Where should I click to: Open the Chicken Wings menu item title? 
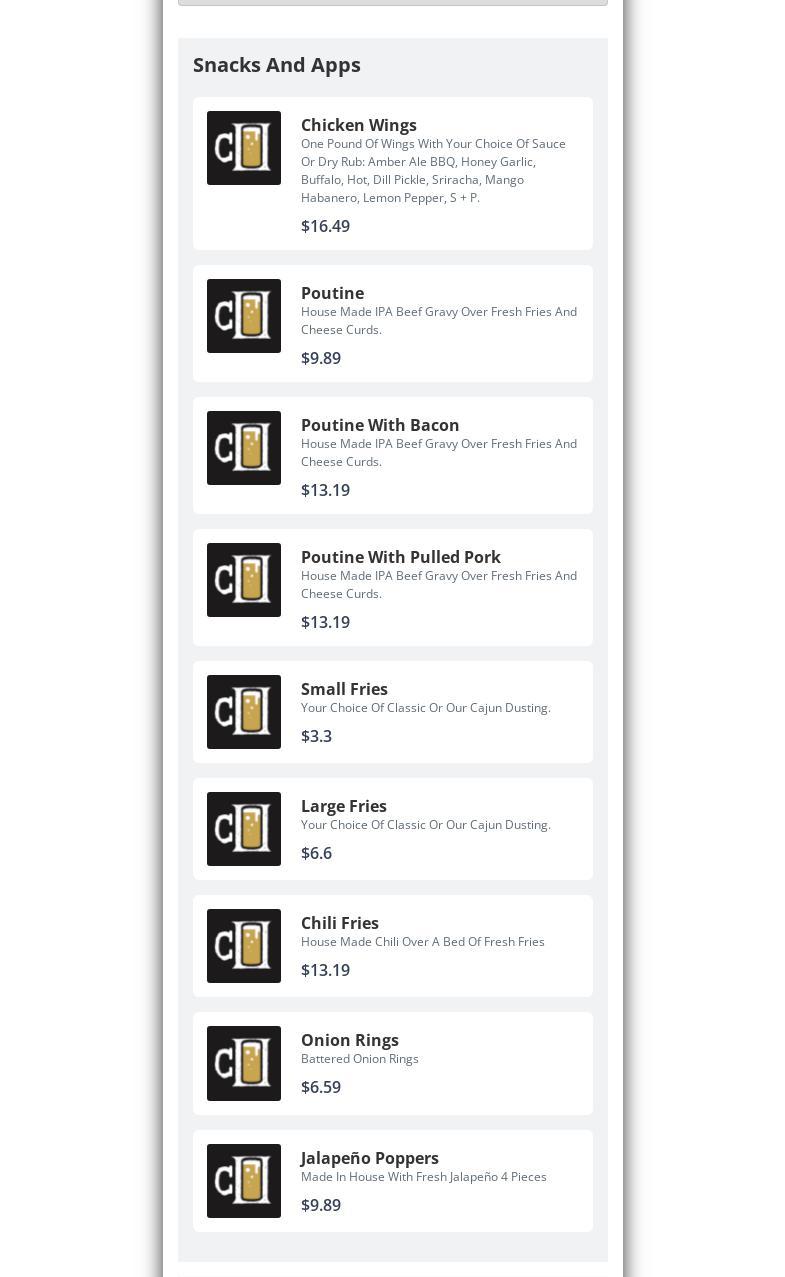pyautogui.click(x=359, y=125)
